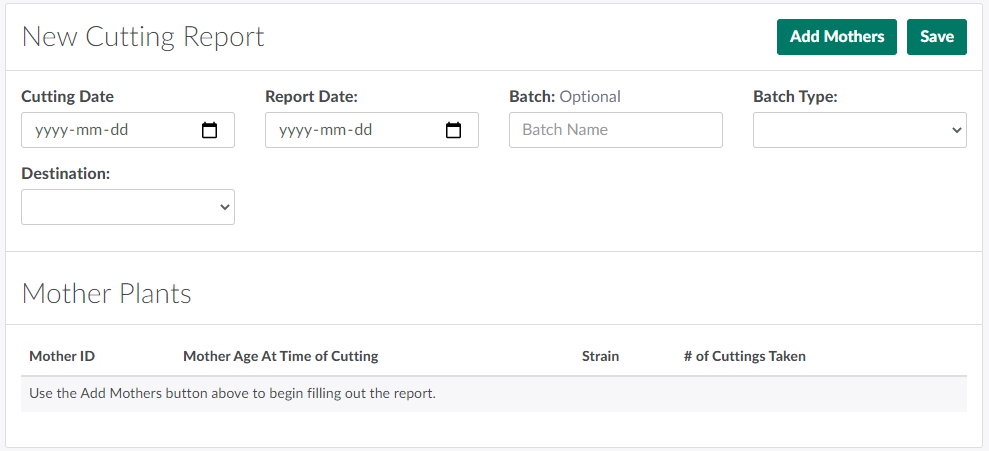Focus the Report Date text field
This screenshot has height=451, width=989.
coord(344,130)
